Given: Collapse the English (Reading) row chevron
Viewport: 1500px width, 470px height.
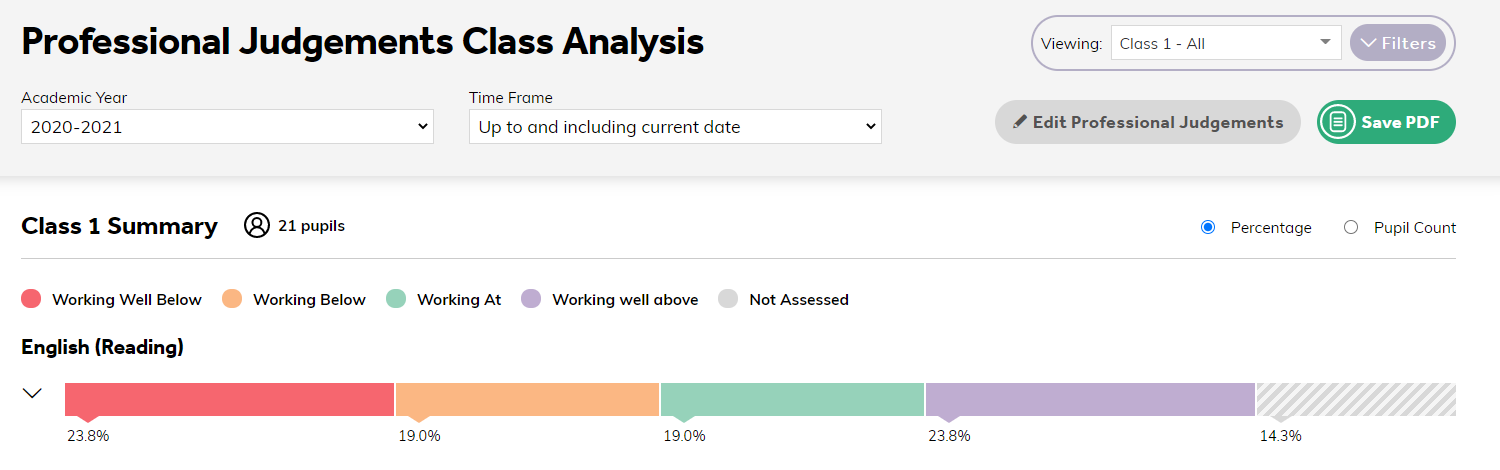Looking at the screenshot, I should pyautogui.click(x=32, y=393).
